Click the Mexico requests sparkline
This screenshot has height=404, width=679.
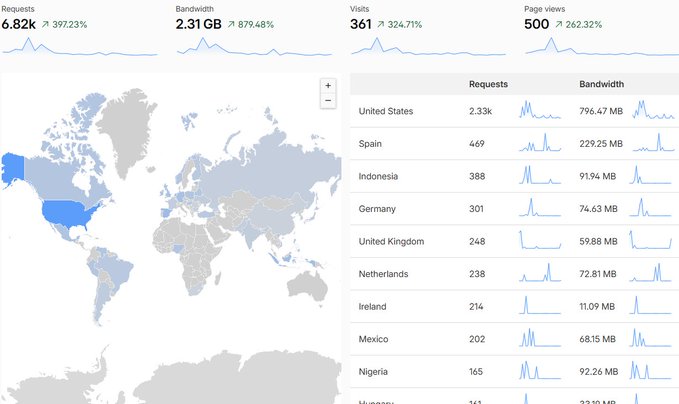(540, 338)
